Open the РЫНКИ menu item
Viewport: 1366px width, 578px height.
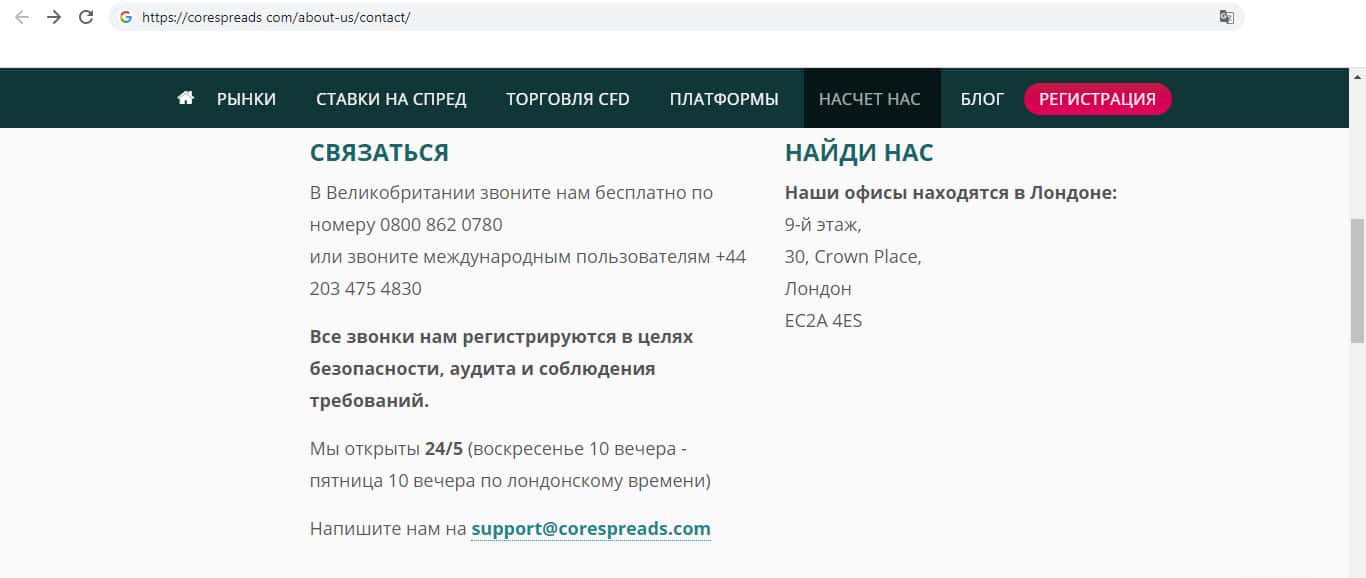(x=246, y=99)
